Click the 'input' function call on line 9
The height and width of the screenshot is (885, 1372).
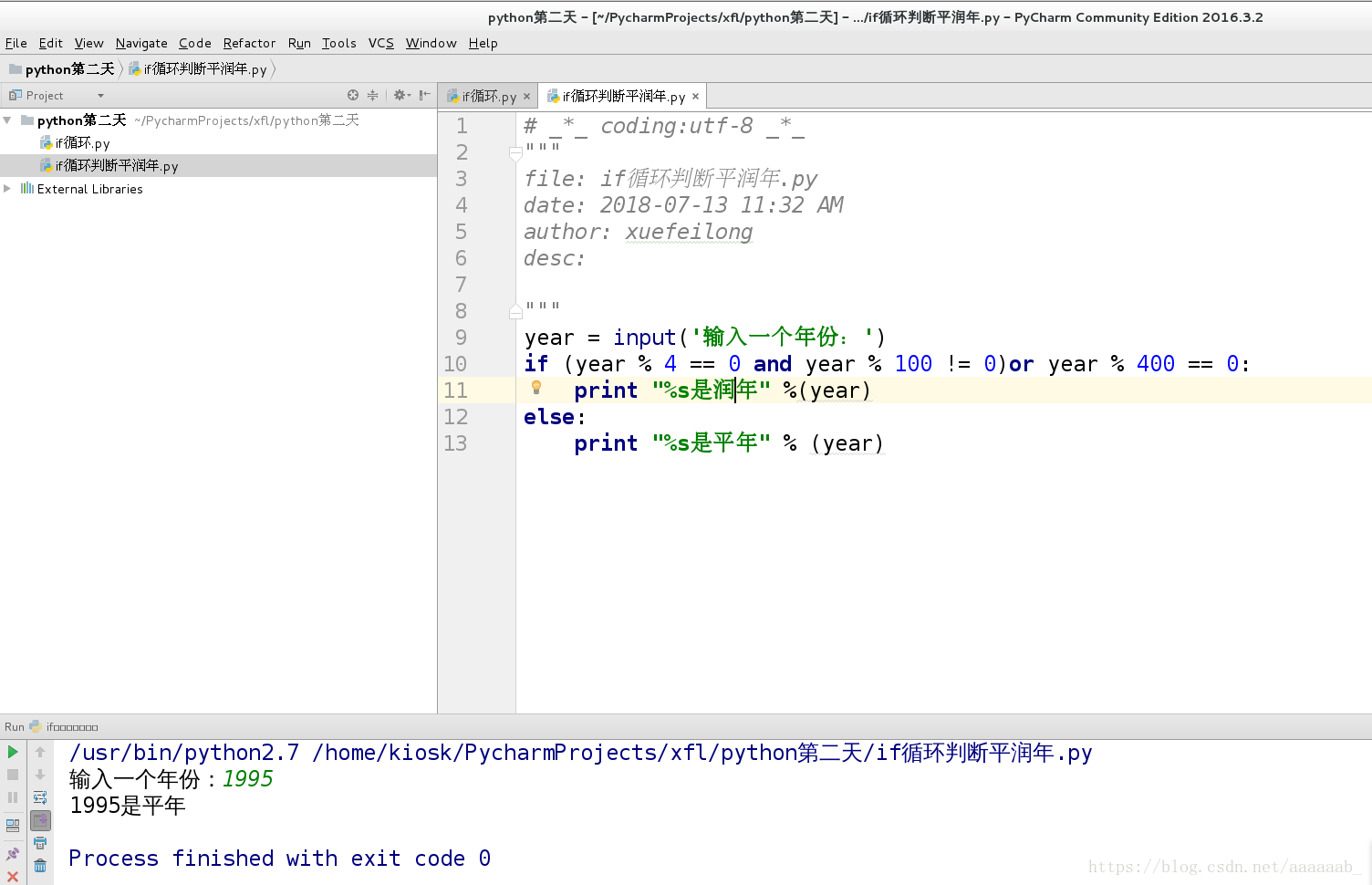pyautogui.click(x=645, y=338)
